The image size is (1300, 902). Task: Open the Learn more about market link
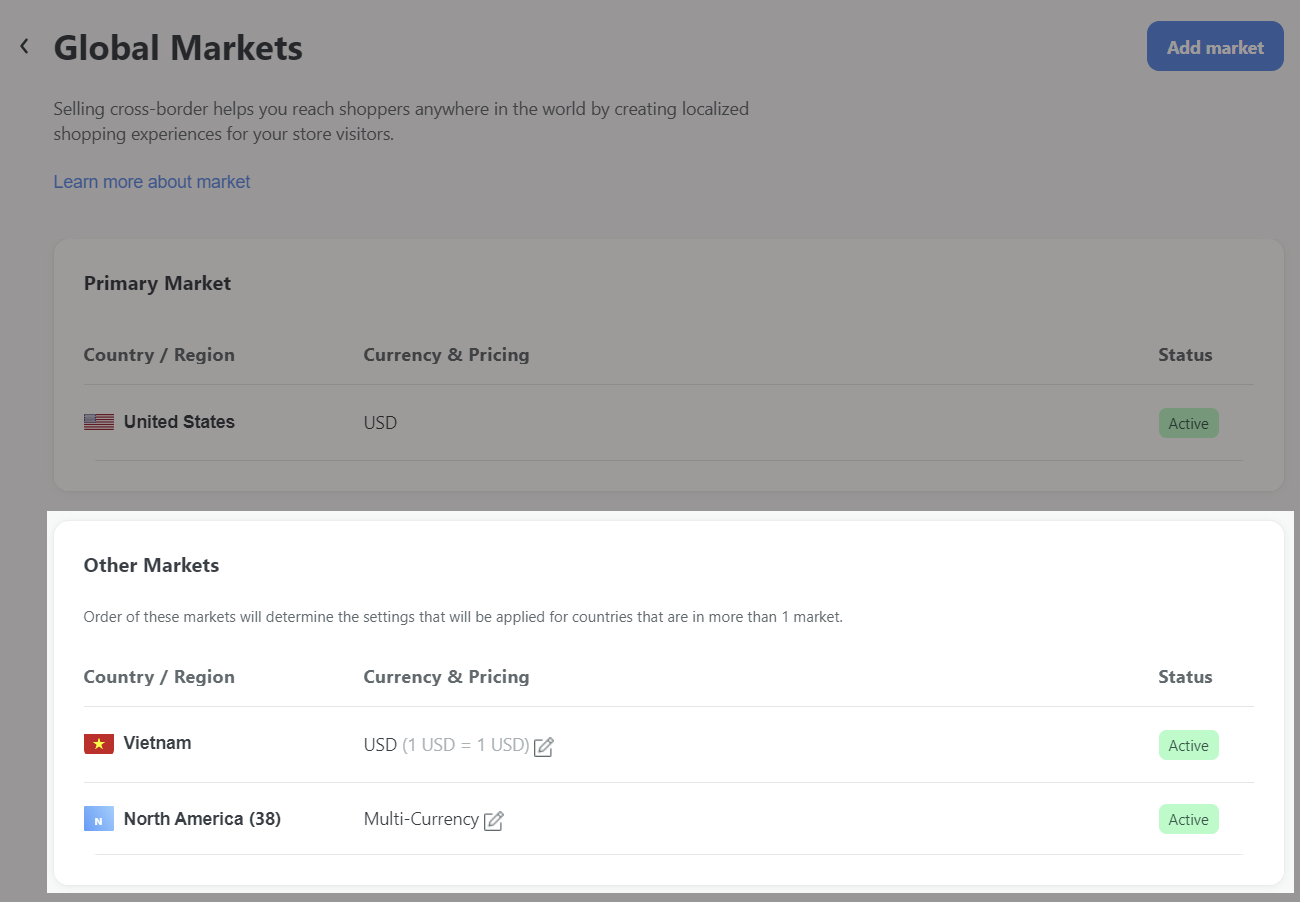152,182
